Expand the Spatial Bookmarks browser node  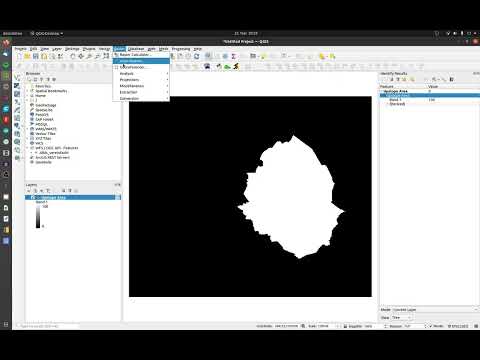click(28, 91)
